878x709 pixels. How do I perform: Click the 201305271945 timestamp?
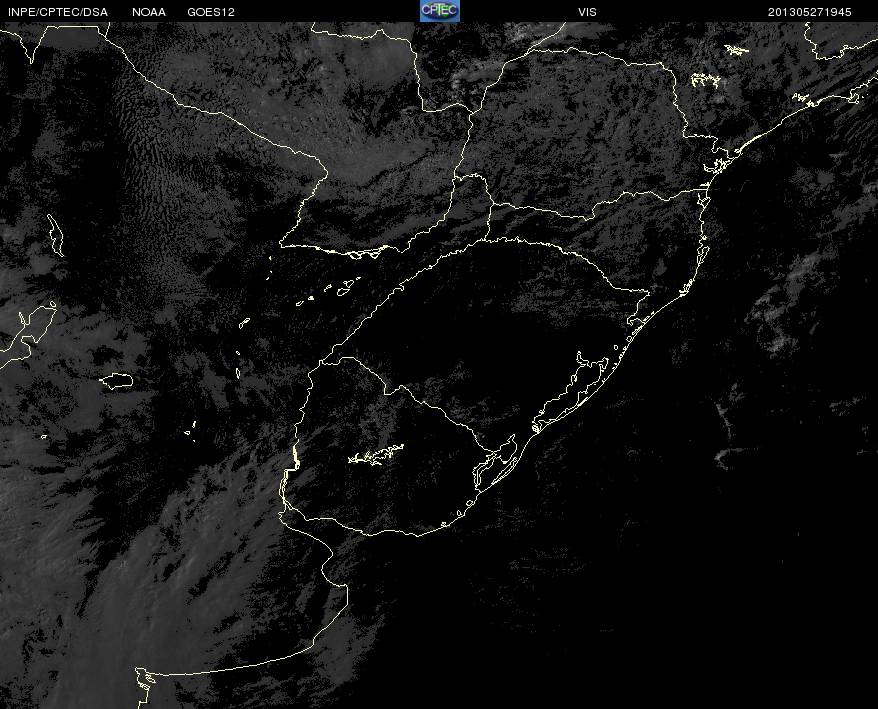(x=810, y=11)
